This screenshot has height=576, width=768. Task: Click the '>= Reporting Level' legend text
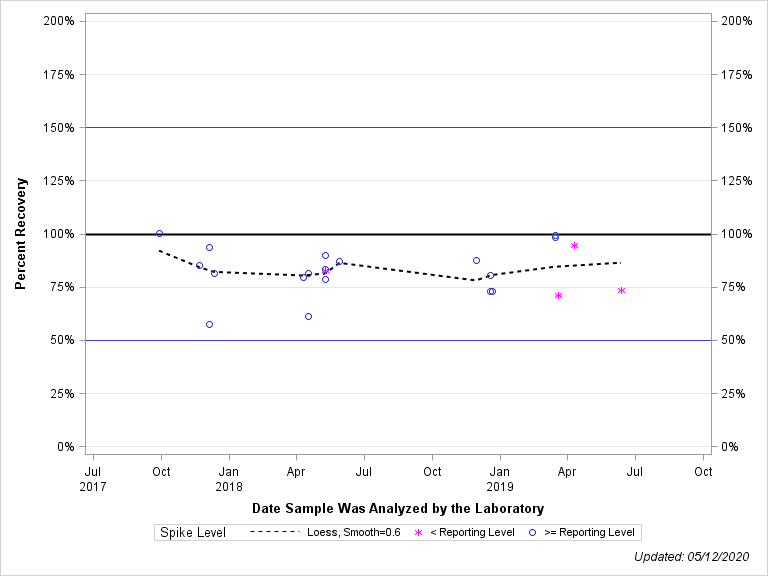pos(589,532)
